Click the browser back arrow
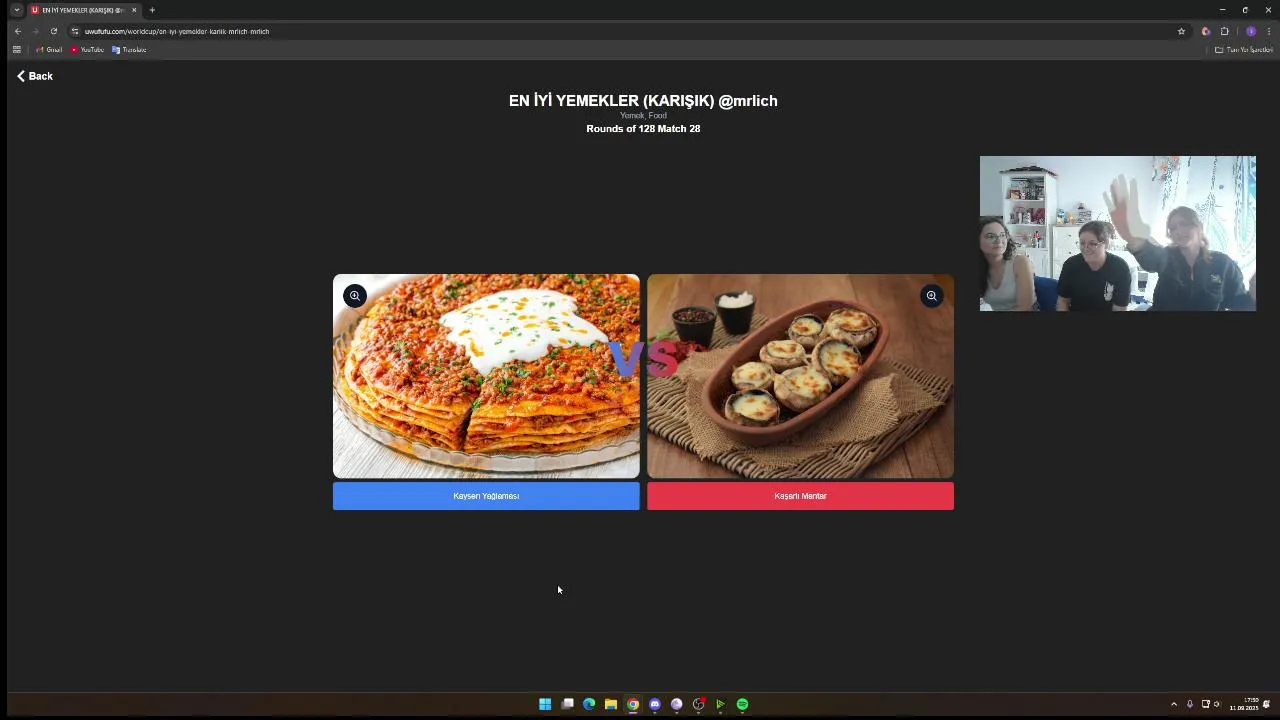The height and width of the screenshot is (720, 1280). point(17,31)
